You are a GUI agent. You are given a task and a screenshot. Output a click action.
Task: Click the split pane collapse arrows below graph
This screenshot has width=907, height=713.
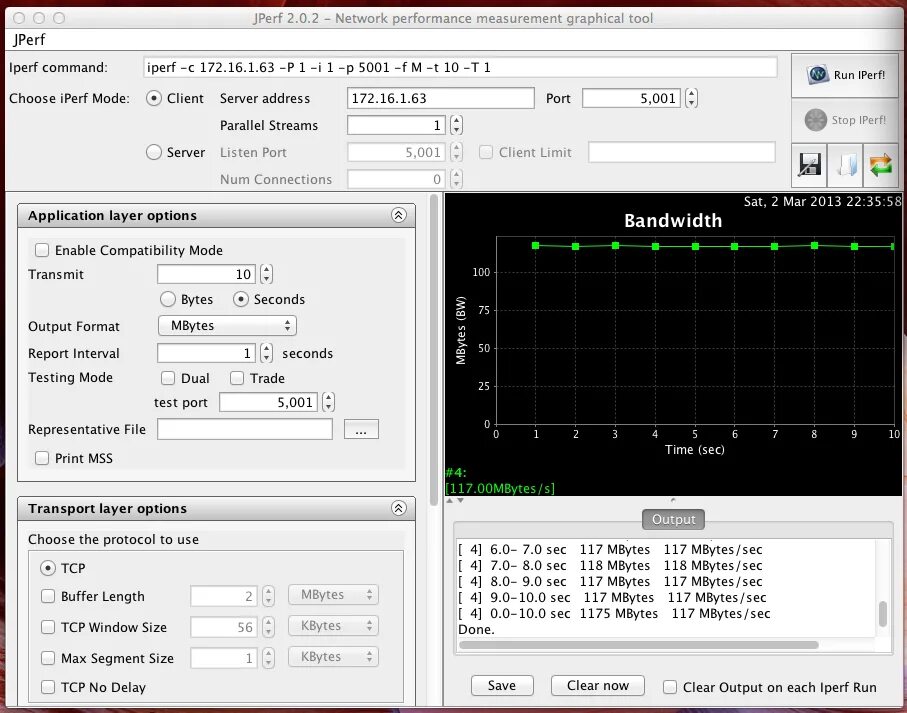[x=455, y=500]
